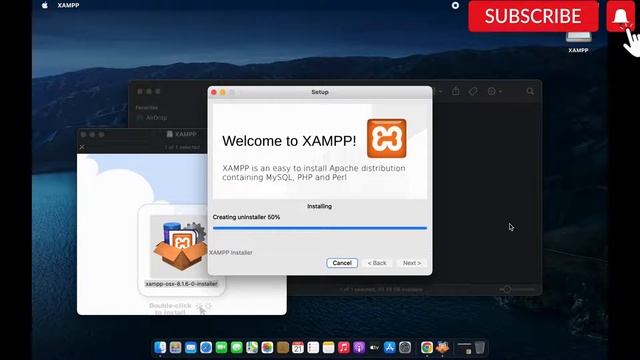
Task: Open the Finder search icon
Action: pos(530,91)
